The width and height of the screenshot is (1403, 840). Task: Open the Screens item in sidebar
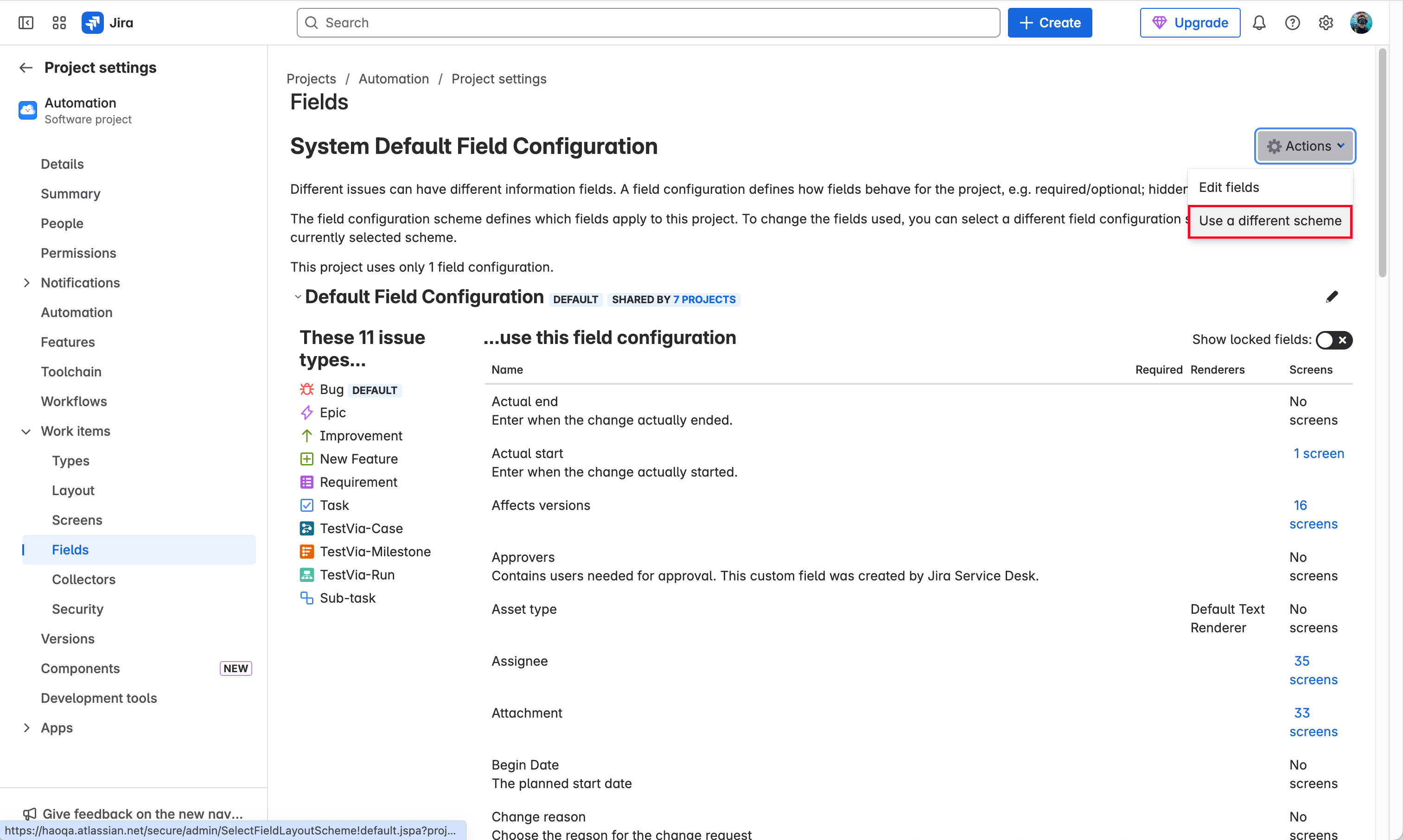coord(77,520)
